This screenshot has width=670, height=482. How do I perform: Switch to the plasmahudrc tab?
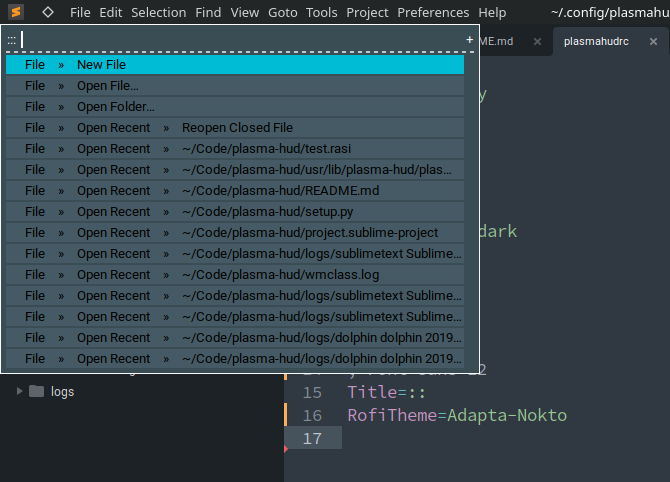coord(596,41)
